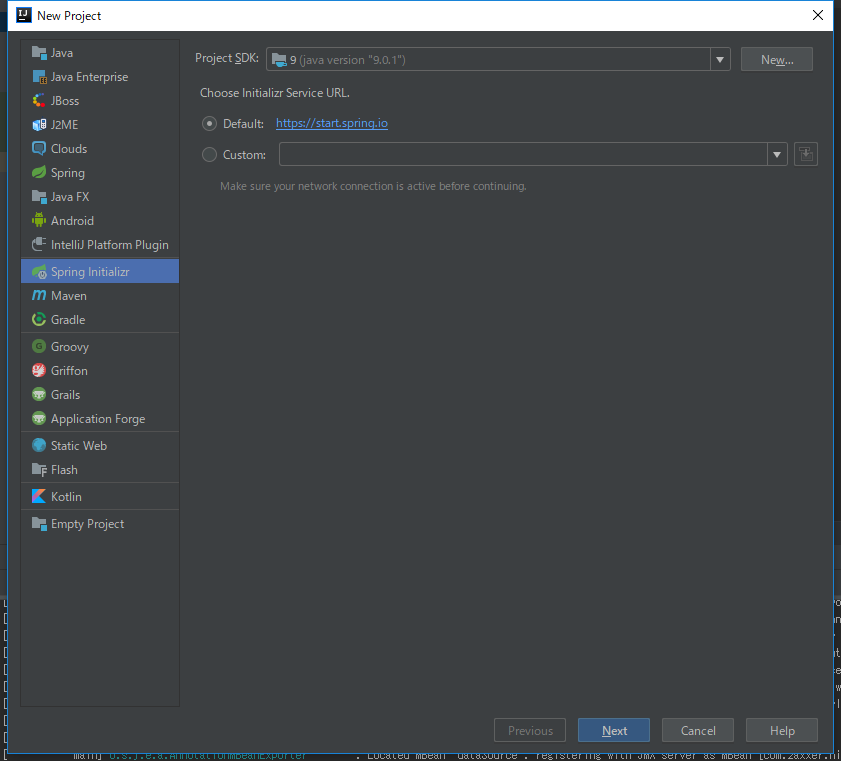Select the Android label in project list
Image resolution: width=841 pixels, height=761 pixels.
pyautogui.click(x=72, y=221)
